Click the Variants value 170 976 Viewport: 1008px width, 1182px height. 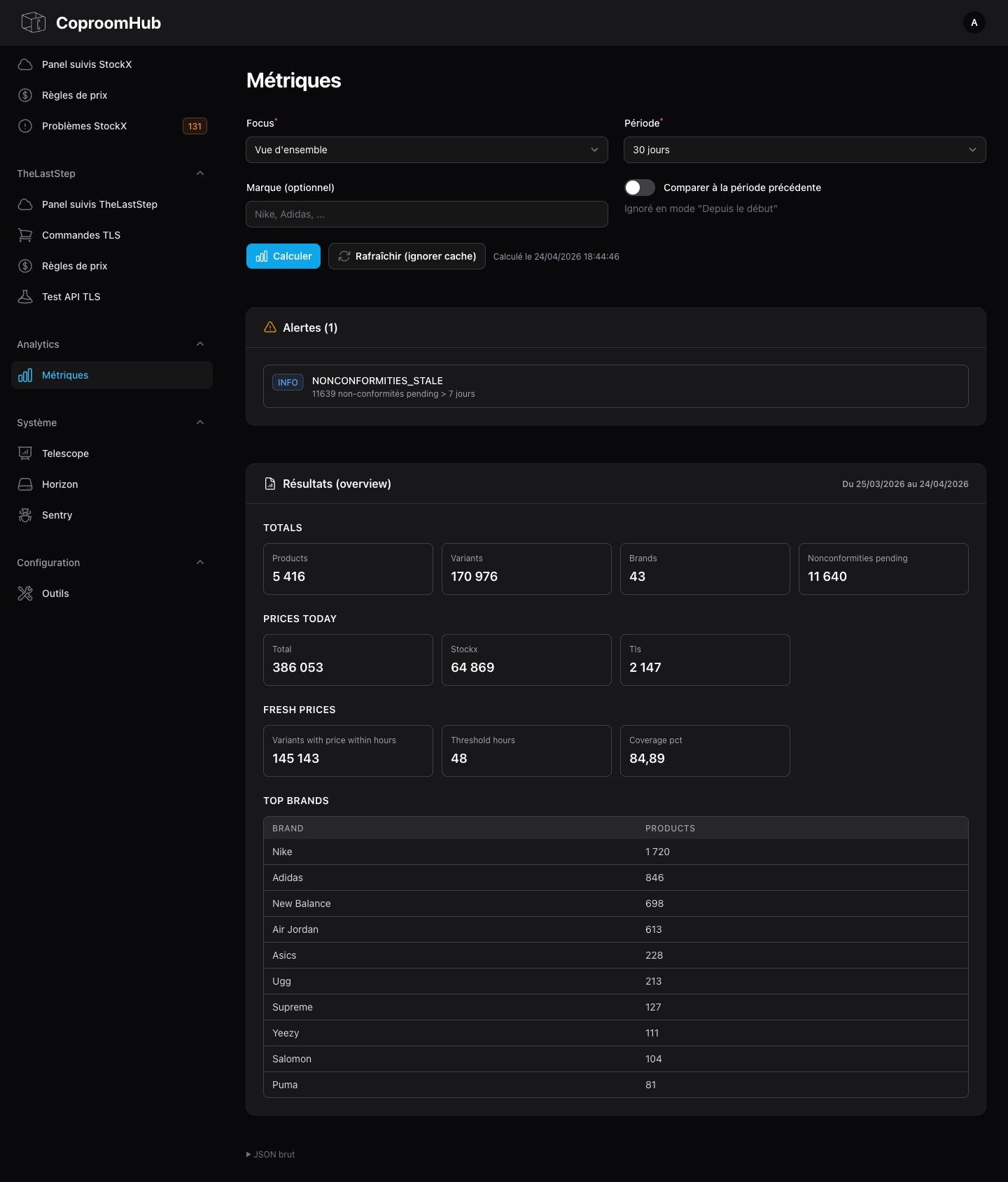(474, 577)
